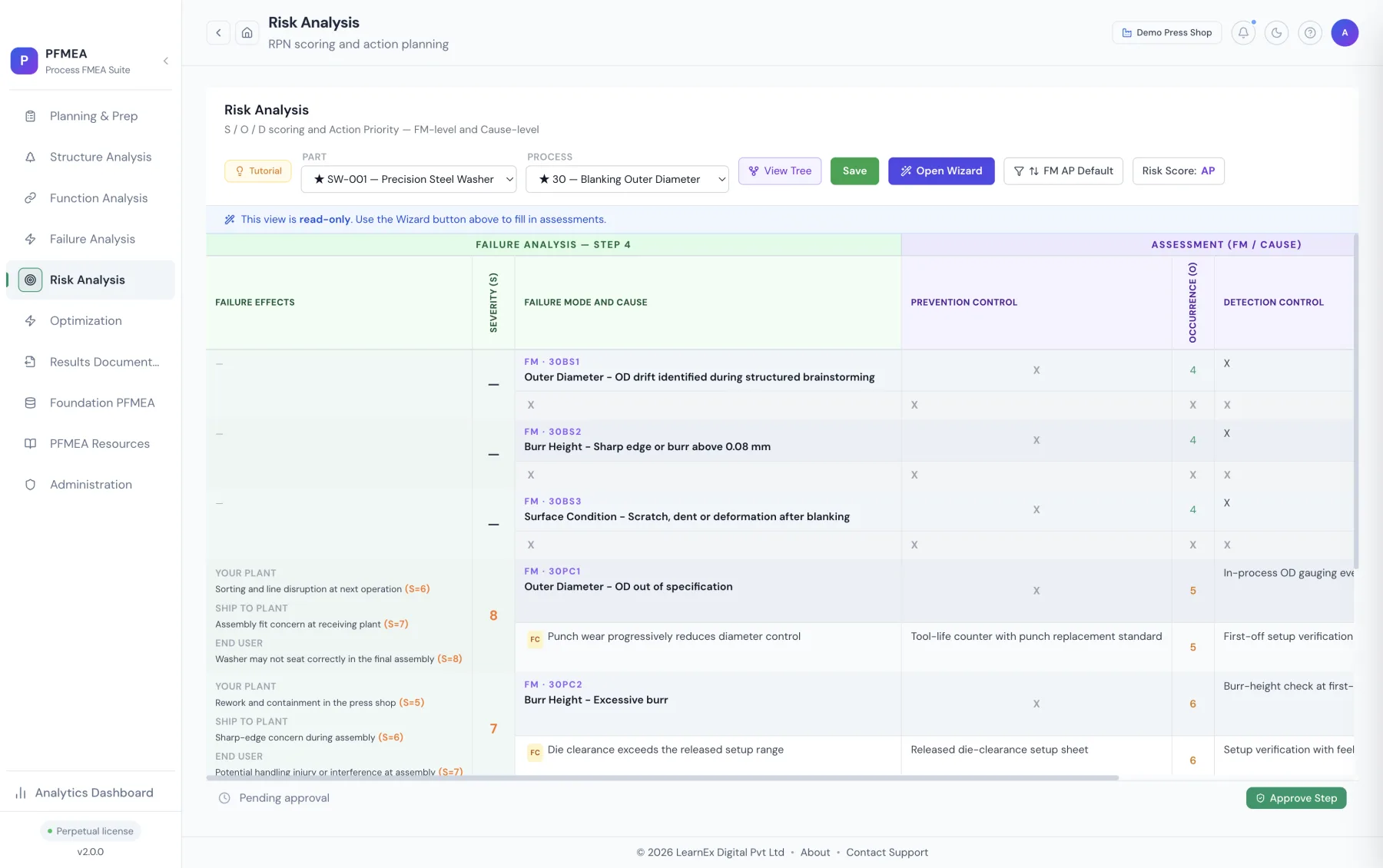The image size is (1383, 868).
Task: Click the FC badge beside Die clearance cause
Action: coord(535,753)
